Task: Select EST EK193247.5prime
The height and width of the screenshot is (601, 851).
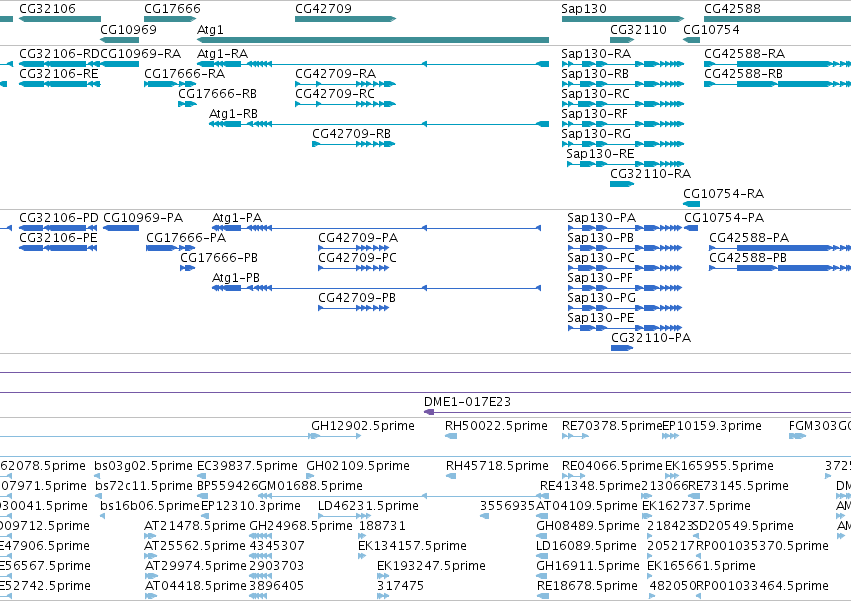Action: pos(383,576)
